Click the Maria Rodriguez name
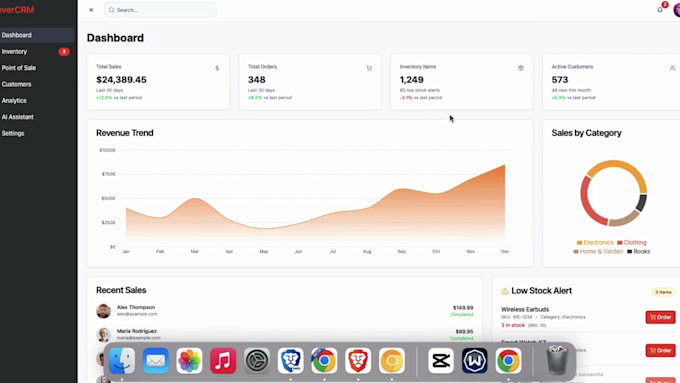Image resolution: width=680 pixels, height=383 pixels. [137, 331]
